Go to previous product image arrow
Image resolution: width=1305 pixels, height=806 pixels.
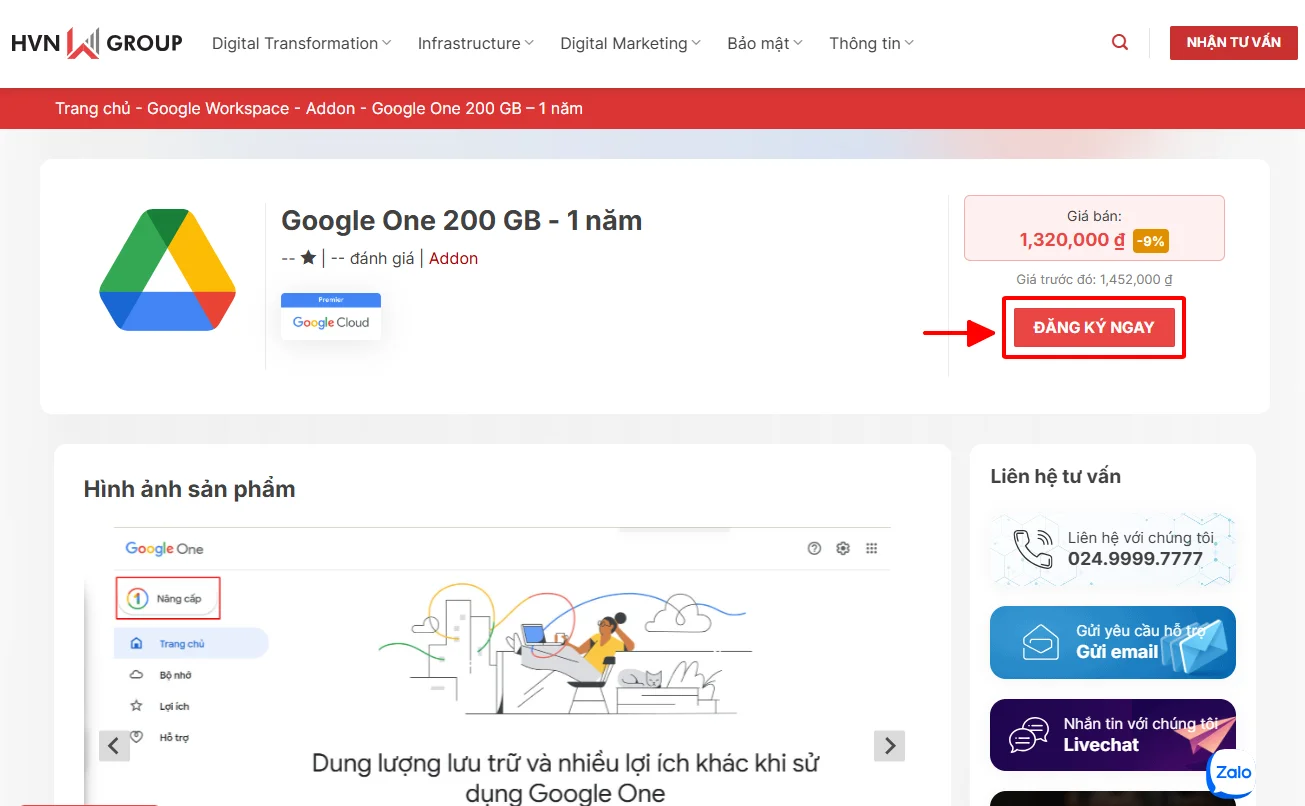(x=114, y=745)
